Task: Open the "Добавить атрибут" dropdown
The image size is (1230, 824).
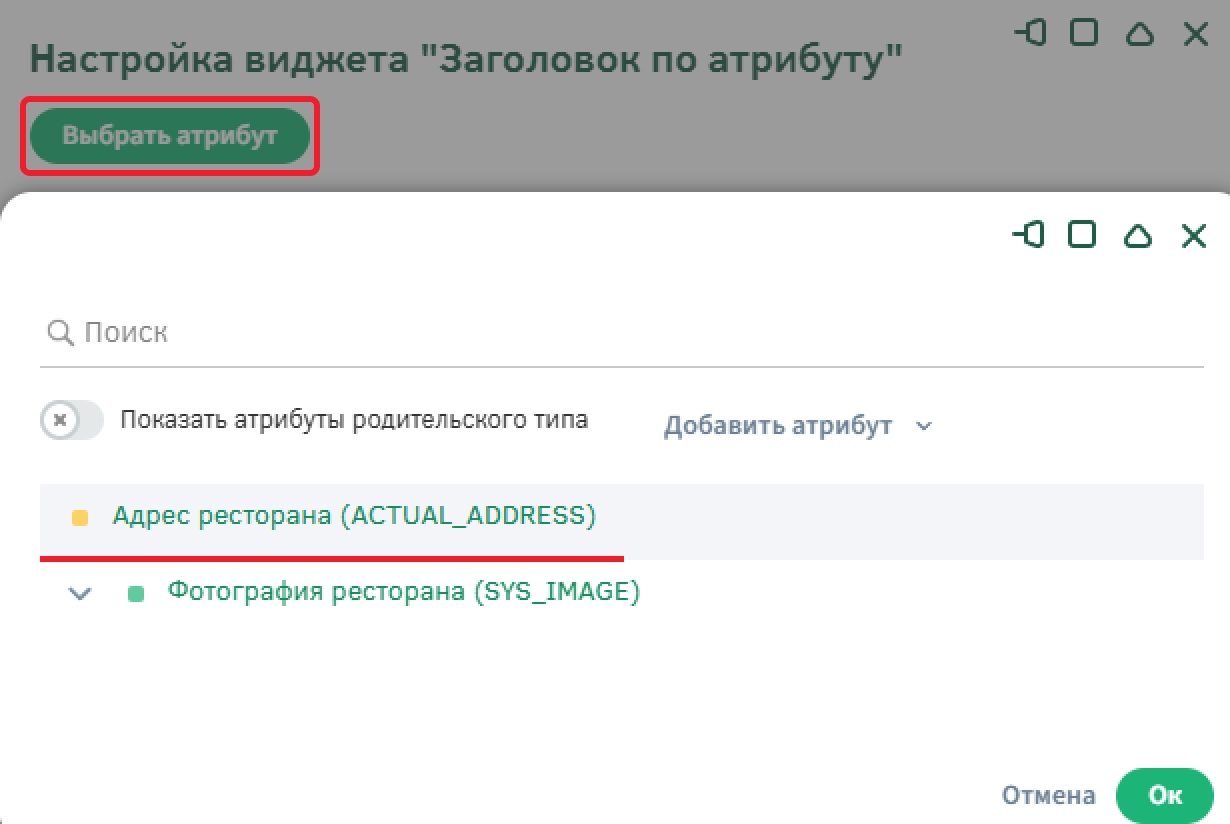Action: point(777,426)
